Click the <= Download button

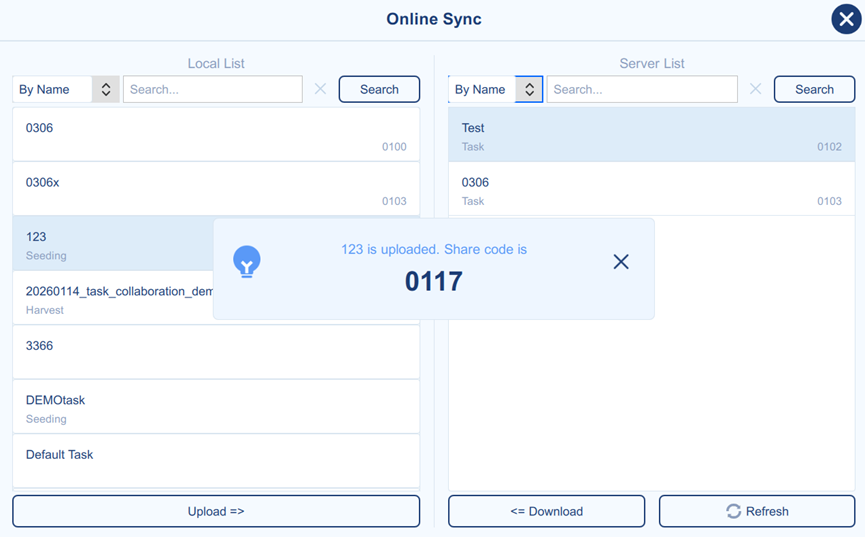click(546, 511)
